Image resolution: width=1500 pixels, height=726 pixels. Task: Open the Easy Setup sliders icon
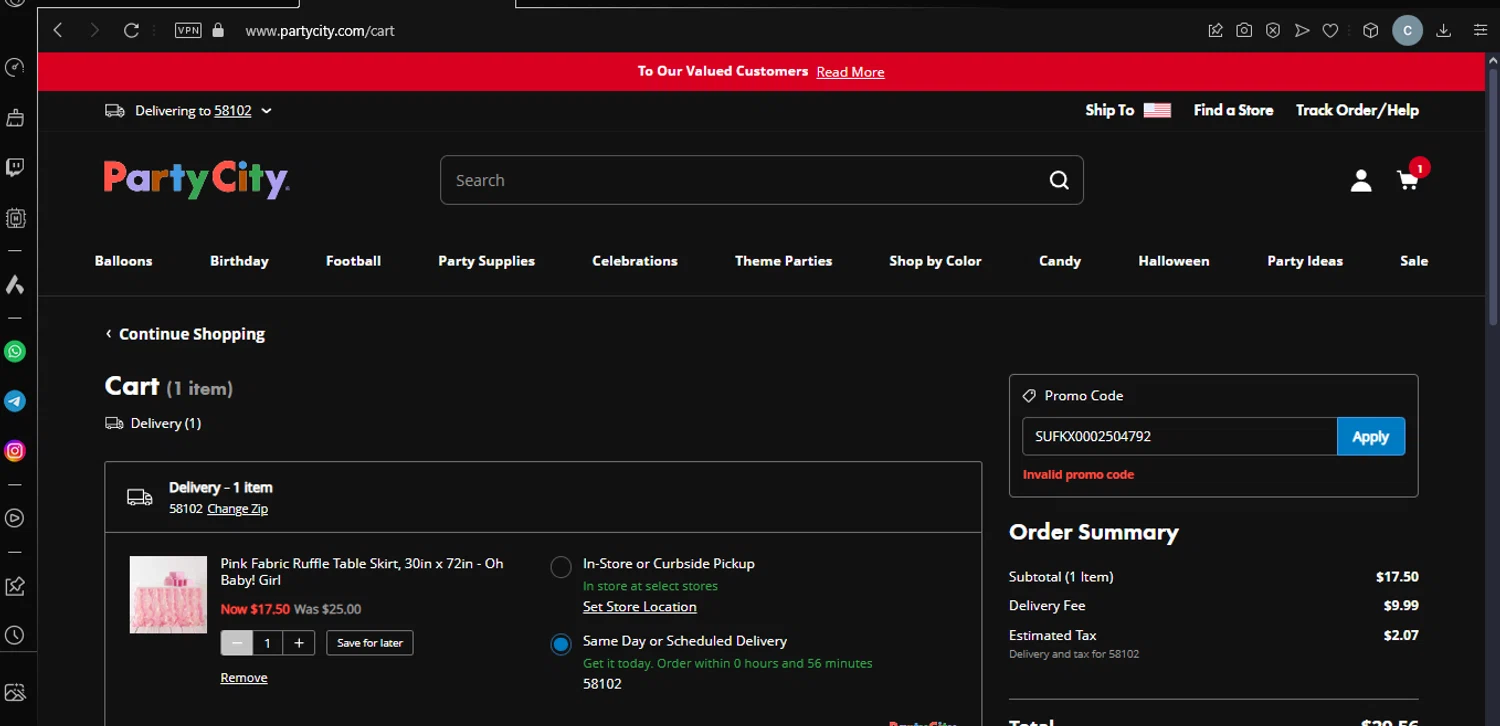[x=1480, y=31]
